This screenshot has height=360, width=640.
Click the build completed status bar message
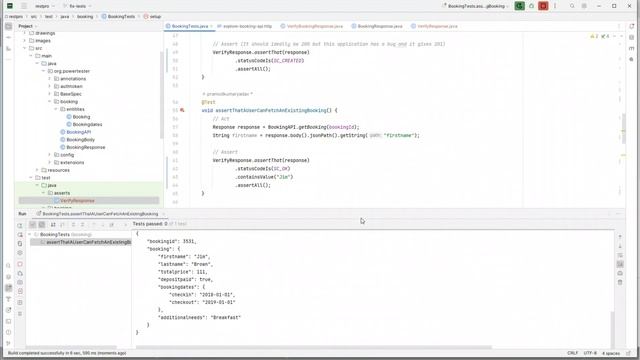67,353
